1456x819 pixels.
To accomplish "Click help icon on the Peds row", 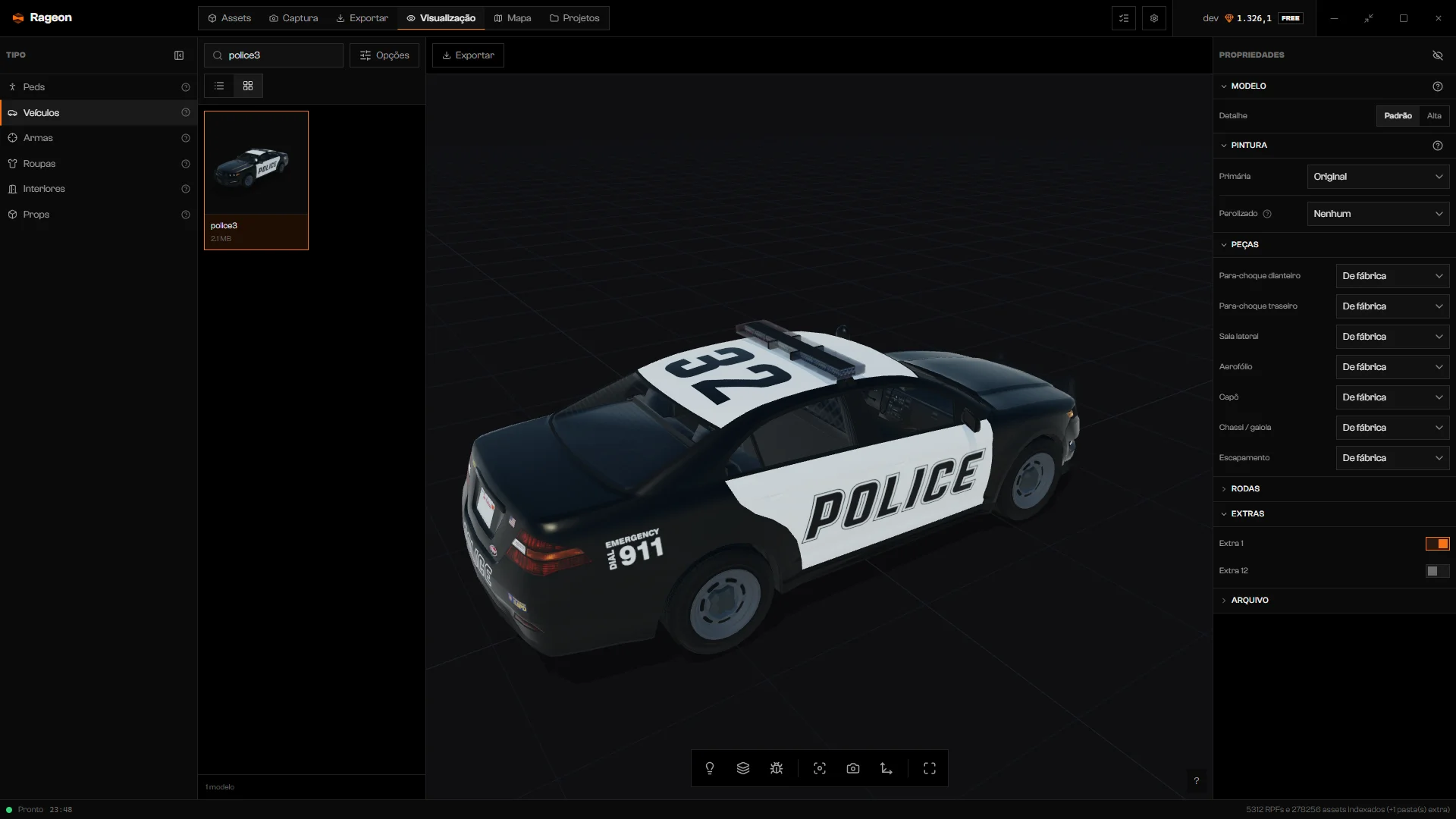I will tap(186, 87).
